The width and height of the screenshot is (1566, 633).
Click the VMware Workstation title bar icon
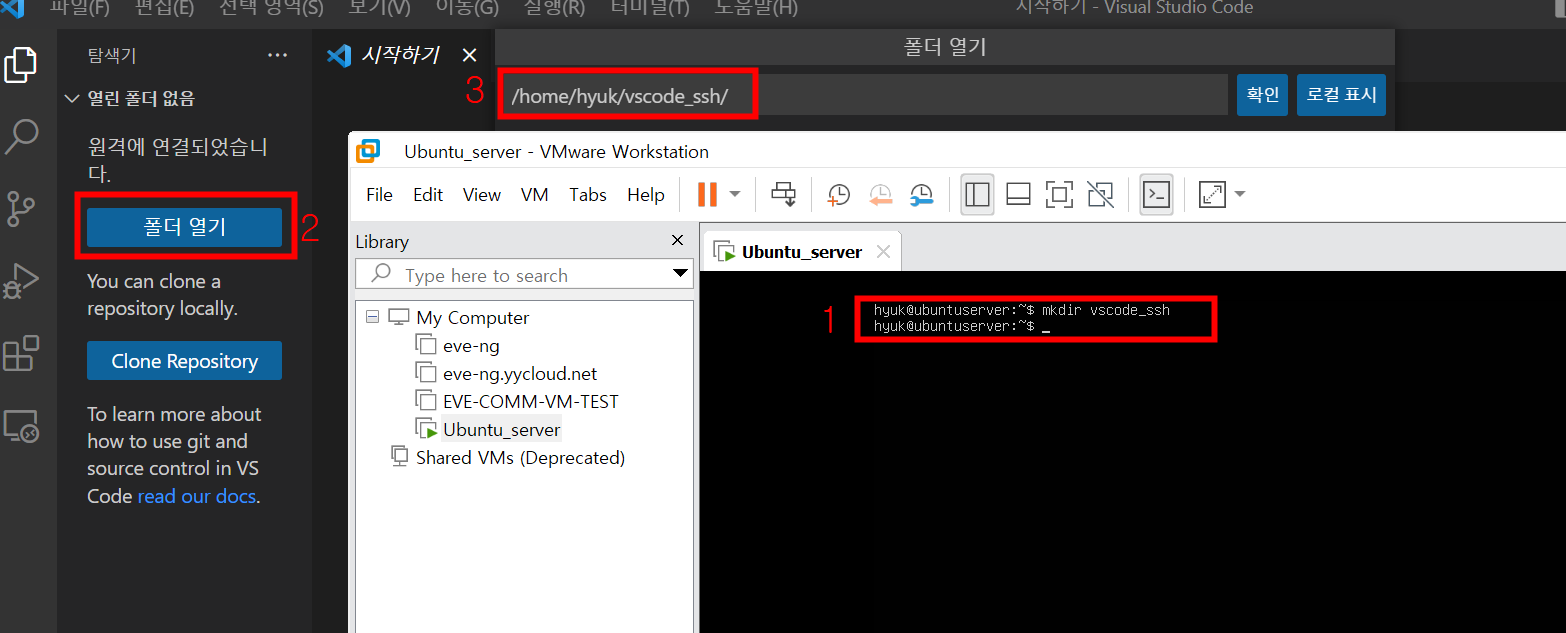point(369,151)
